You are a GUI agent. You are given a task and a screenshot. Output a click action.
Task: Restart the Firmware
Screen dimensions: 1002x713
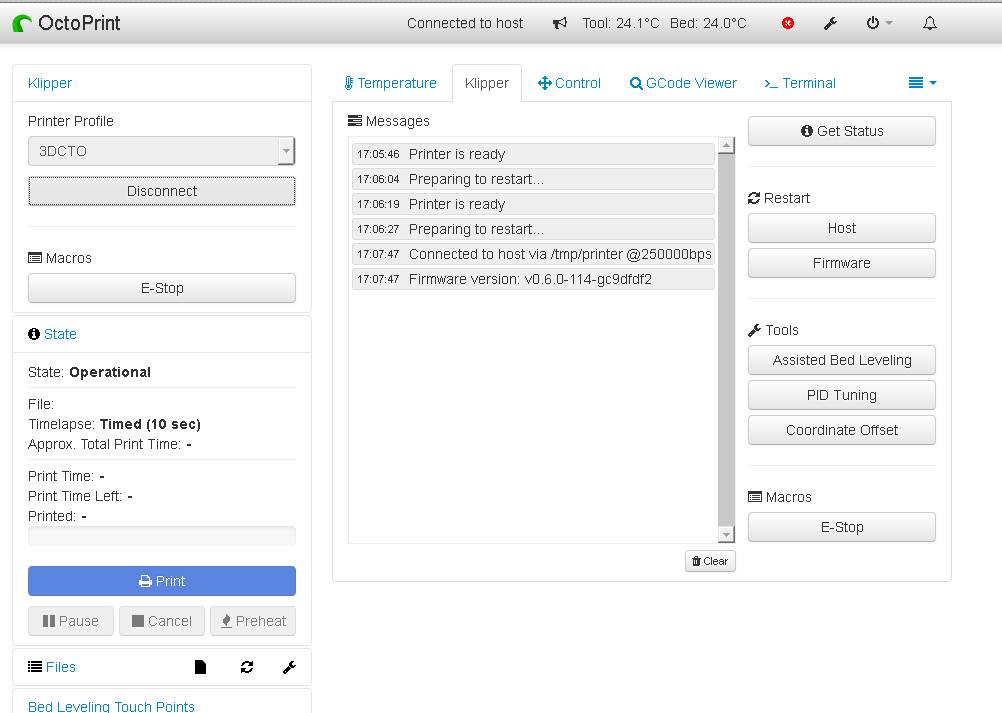(x=842, y=263)
